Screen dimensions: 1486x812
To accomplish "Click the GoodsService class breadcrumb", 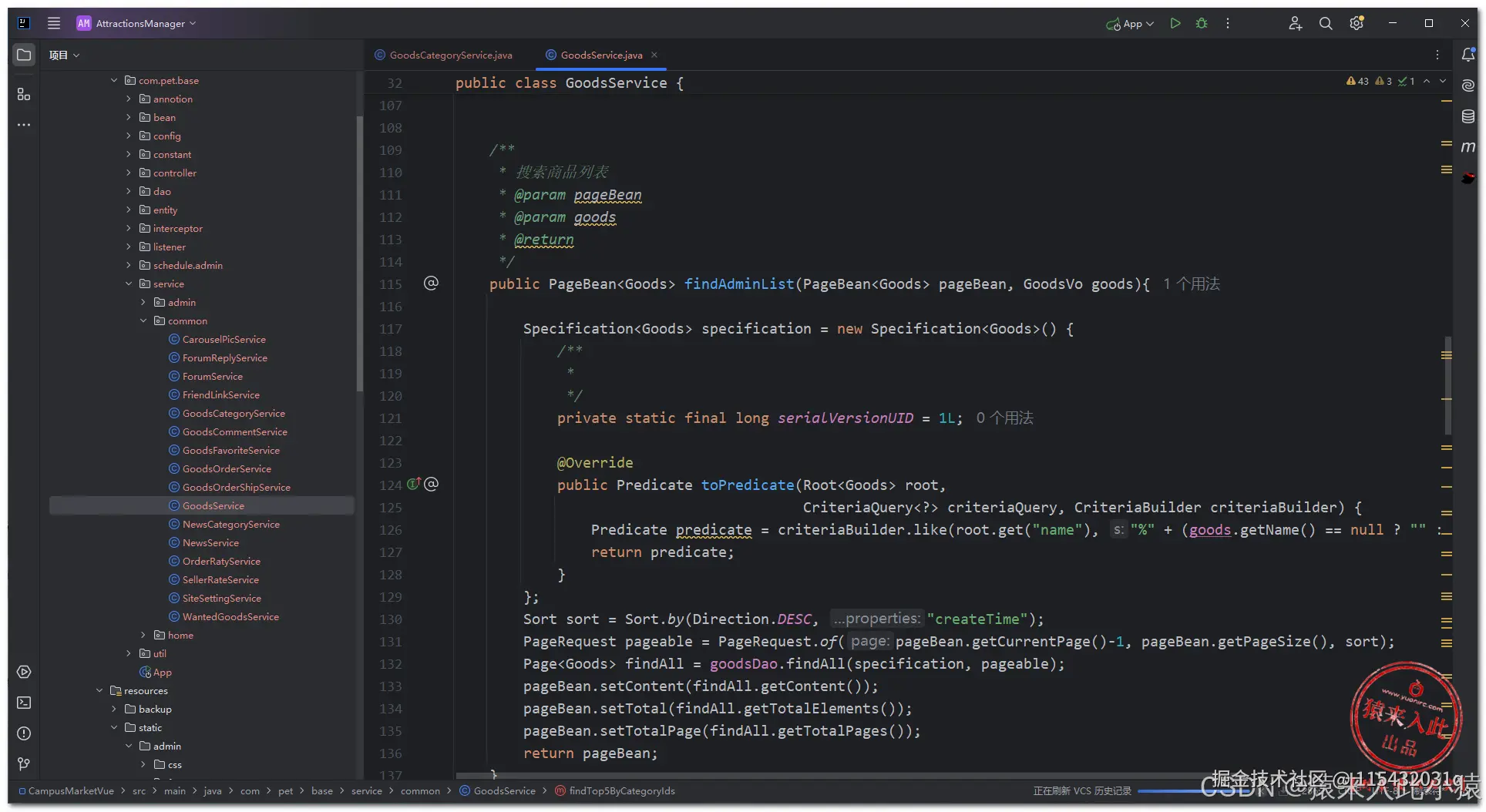I will (x=497, y=790).
